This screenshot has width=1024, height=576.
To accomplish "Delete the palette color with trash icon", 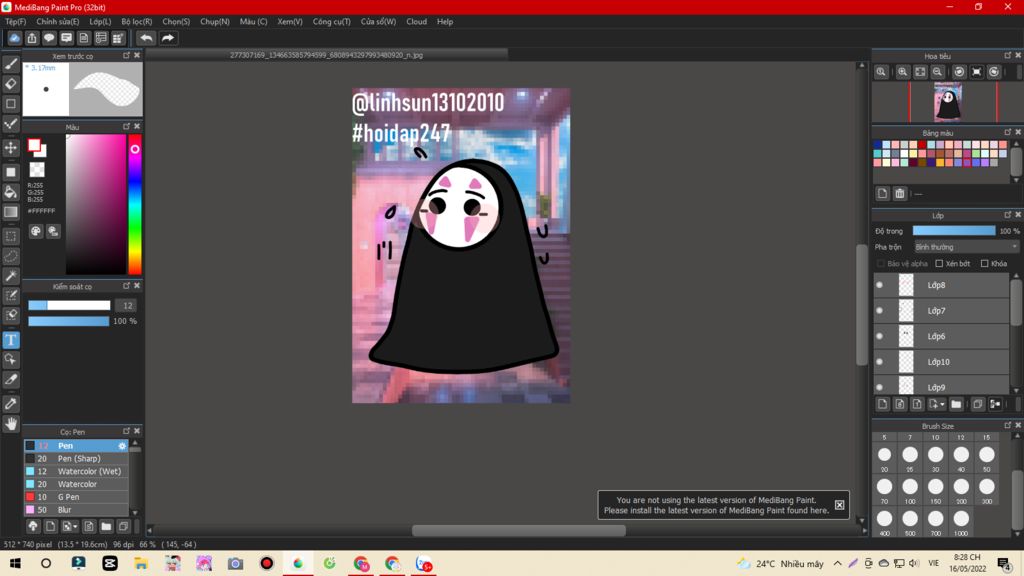I will [x=900, y=193].
